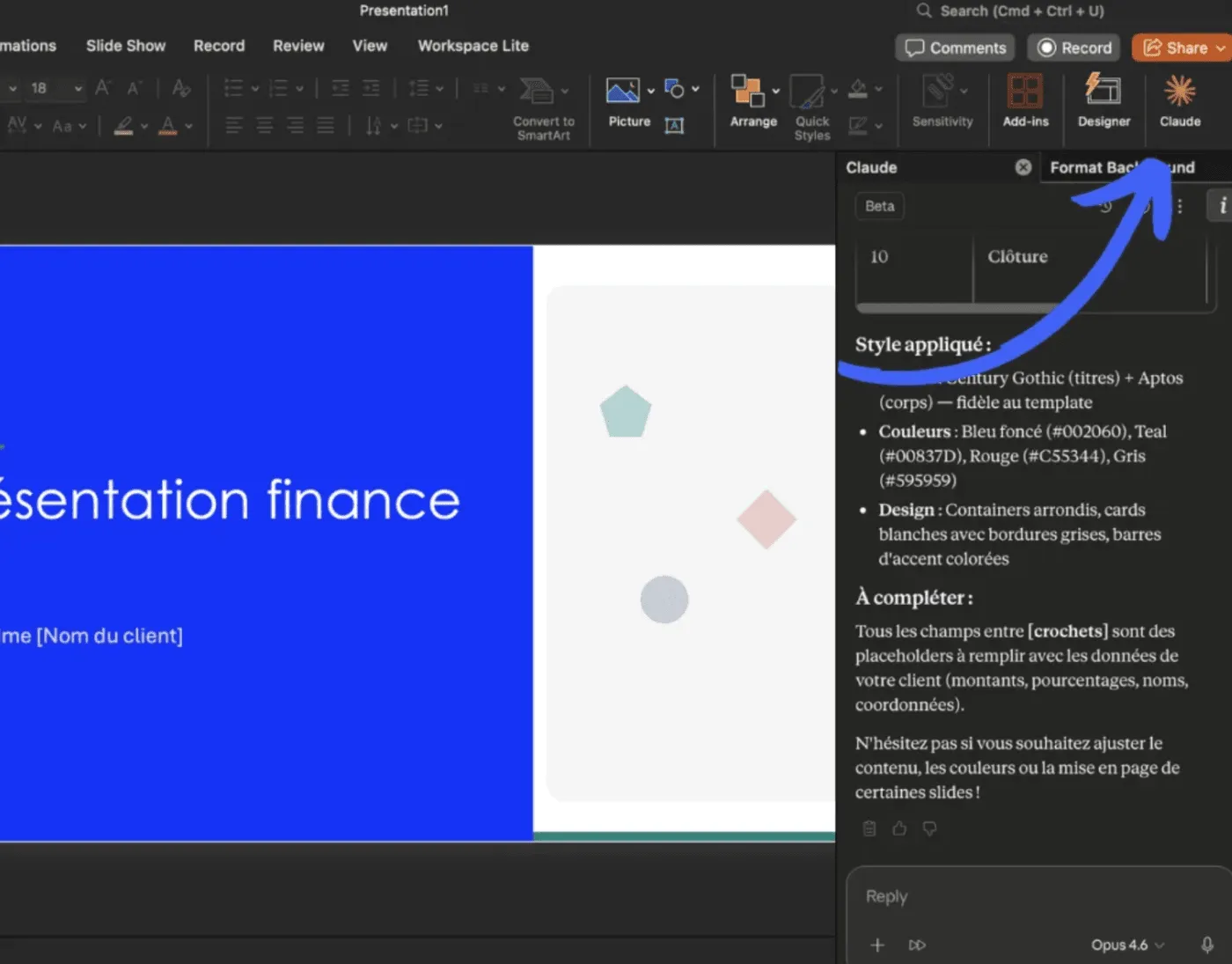Insert a text box using the ribbon icon

[674, 125]
